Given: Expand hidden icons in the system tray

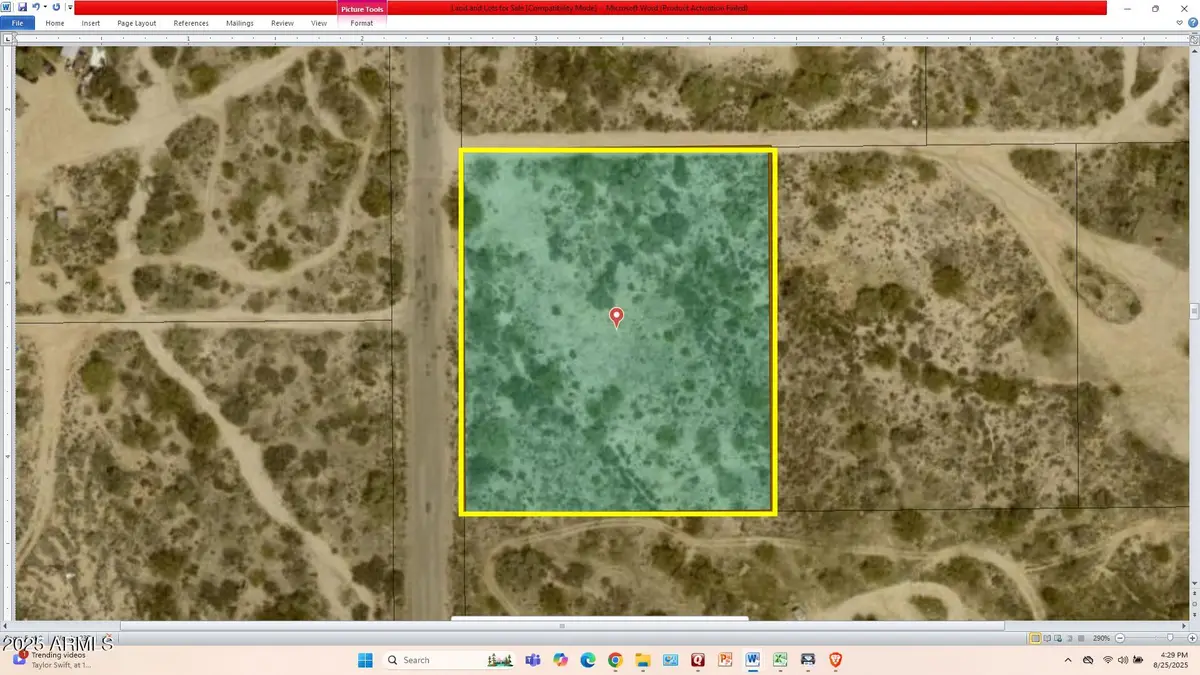Looking at the screenshot, I should (x=1068, y=660).
